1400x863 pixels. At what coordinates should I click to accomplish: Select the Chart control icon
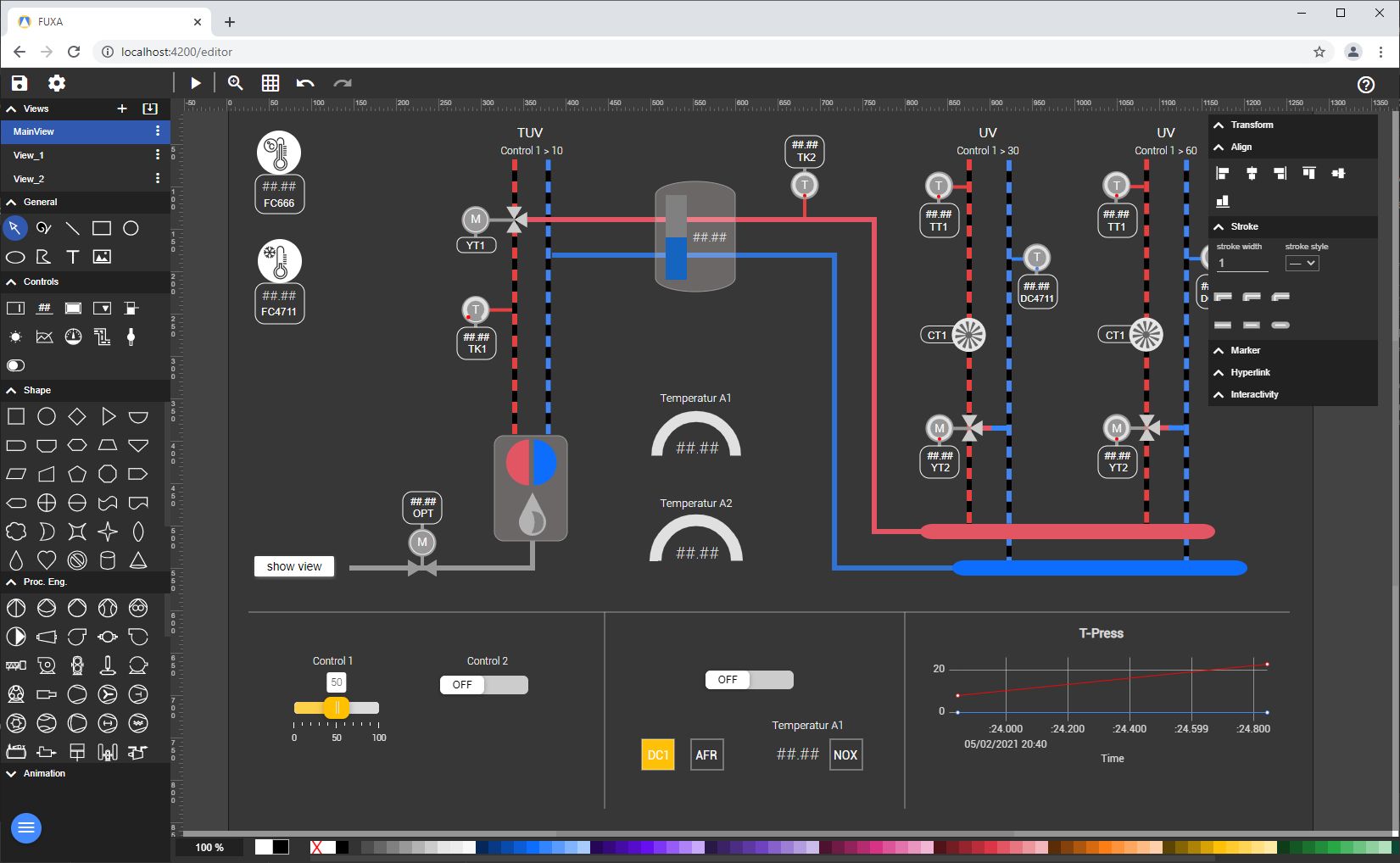point(43,337)
